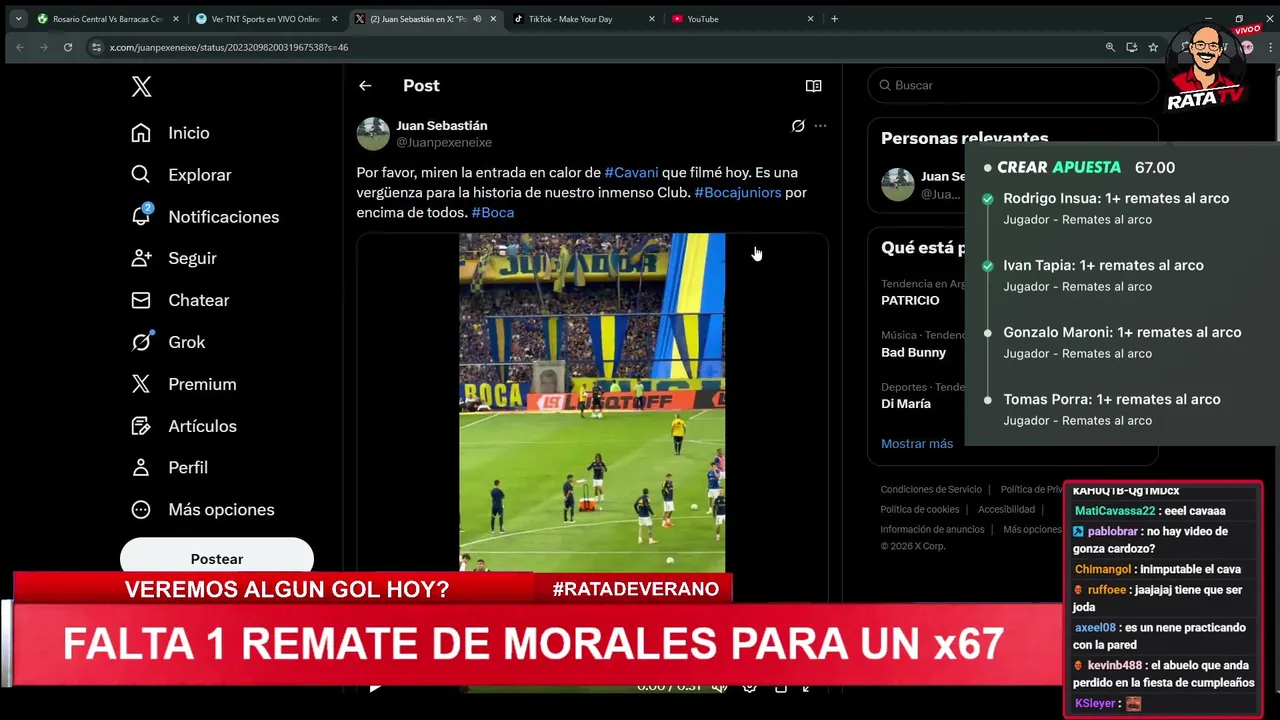Open a new browser tab
1280x720 pixels.
834,19
